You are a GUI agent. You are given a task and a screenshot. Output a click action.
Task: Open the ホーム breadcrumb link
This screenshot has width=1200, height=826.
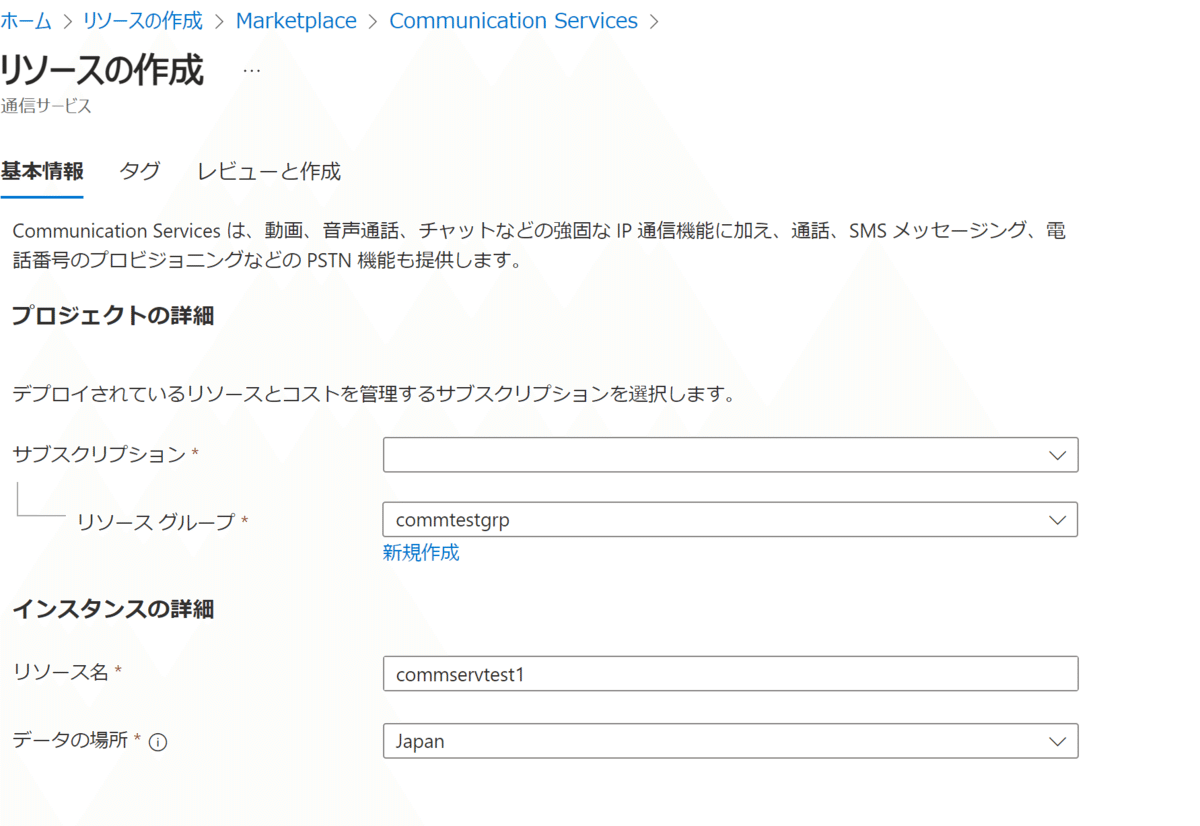(26, 21)
